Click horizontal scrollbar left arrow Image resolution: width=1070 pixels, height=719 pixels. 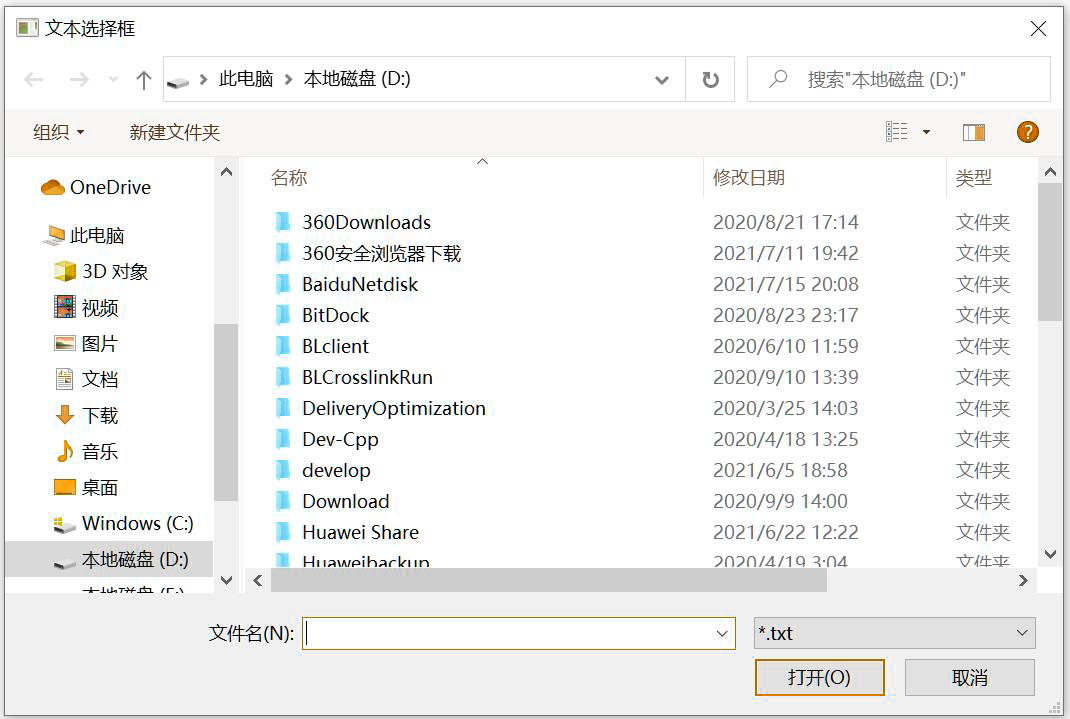click(x=258, y=581)
